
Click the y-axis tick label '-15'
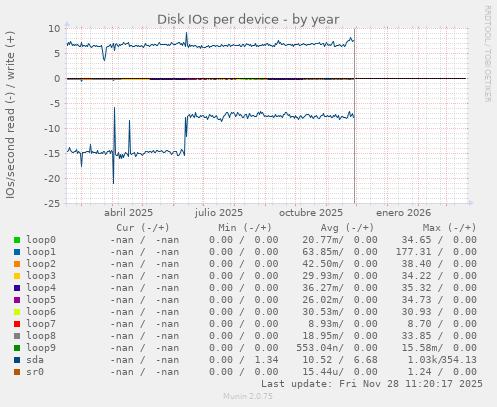pos(52,154)
